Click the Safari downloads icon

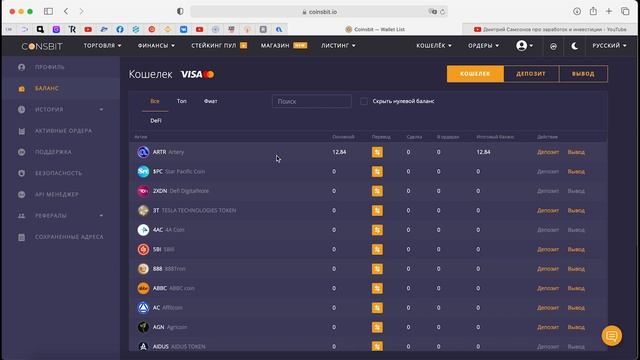coord(577,11)
